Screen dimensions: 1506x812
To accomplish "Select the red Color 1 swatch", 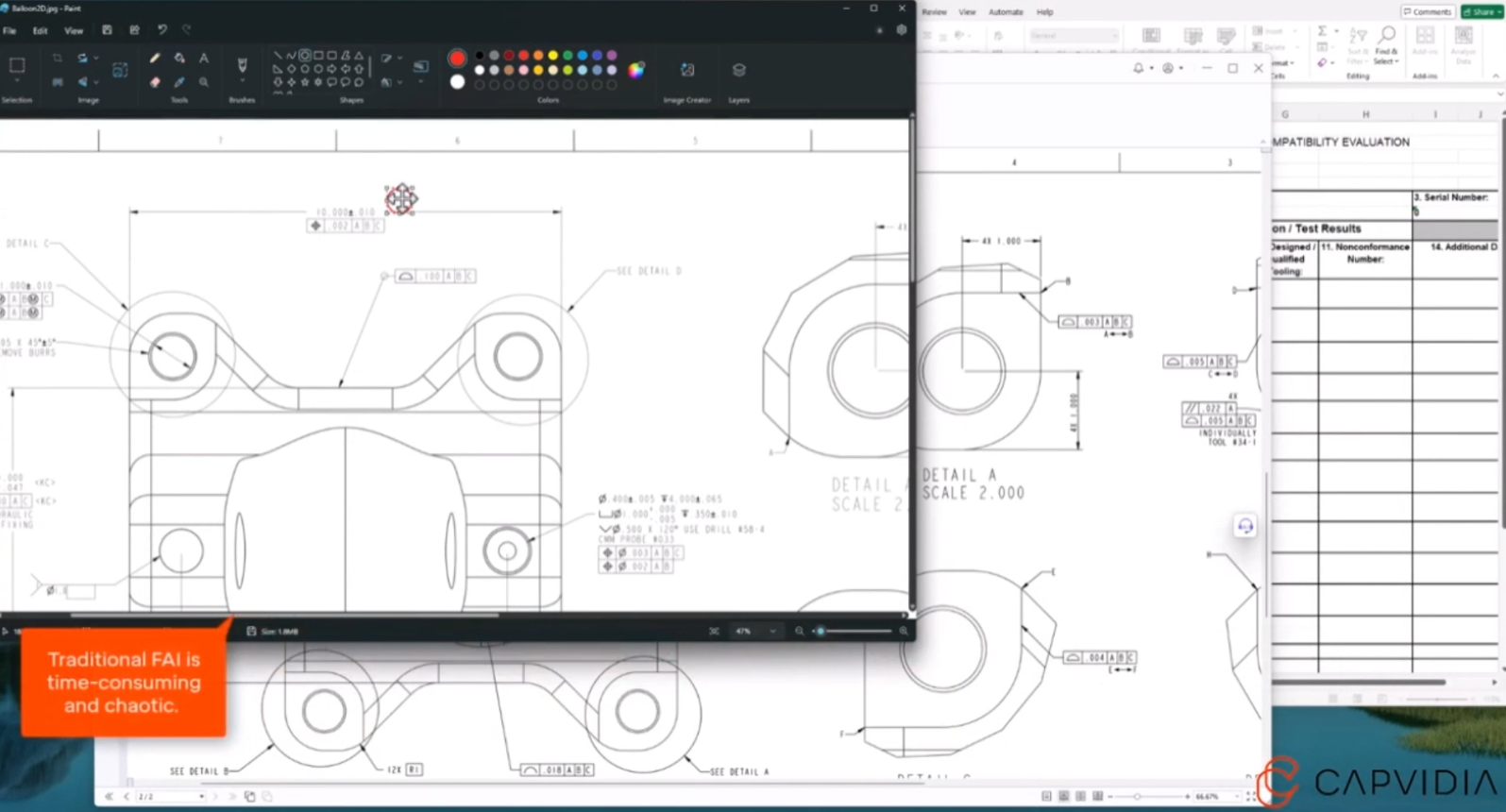I will [457, 59].
